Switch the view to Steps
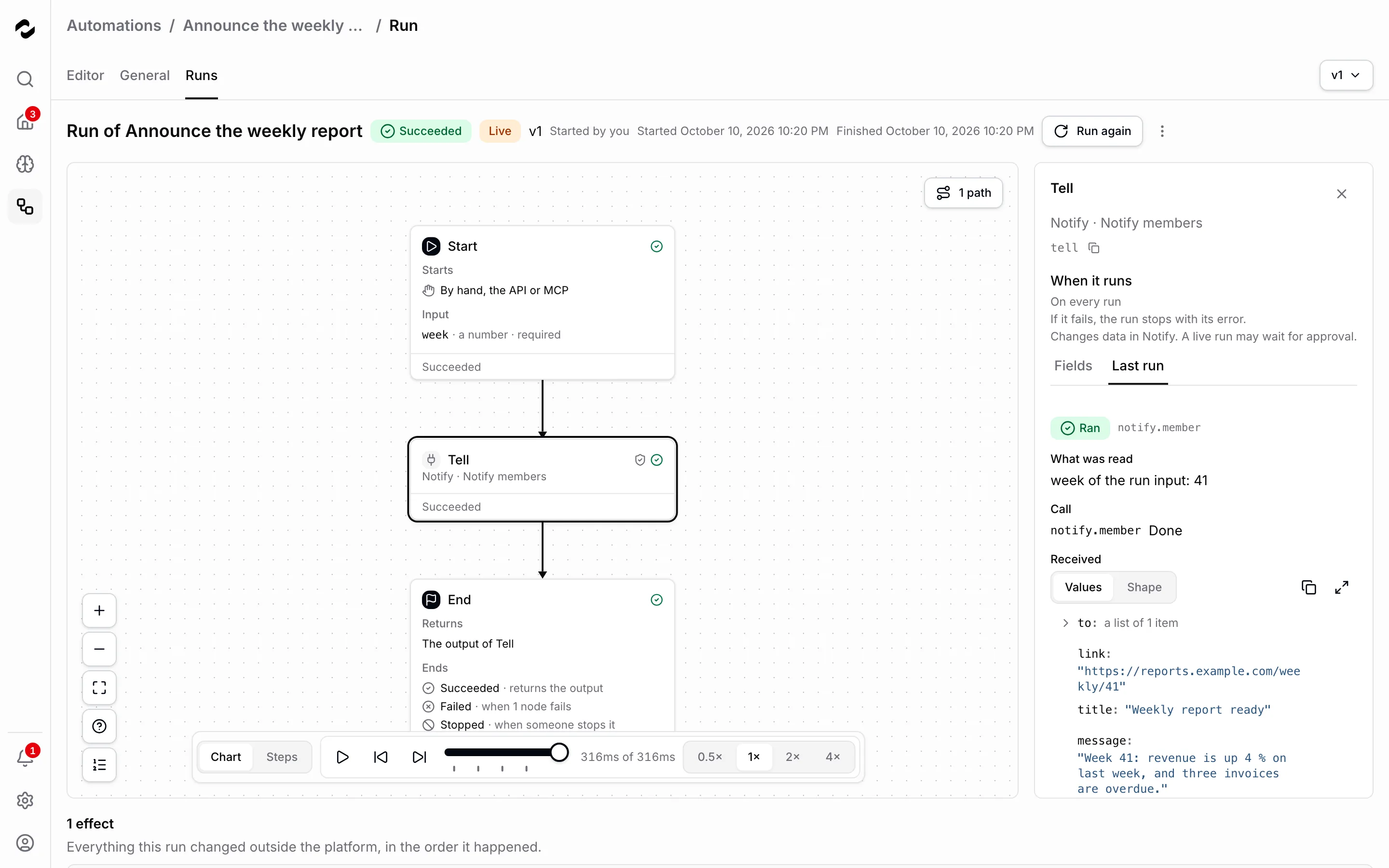 point(282,757)
